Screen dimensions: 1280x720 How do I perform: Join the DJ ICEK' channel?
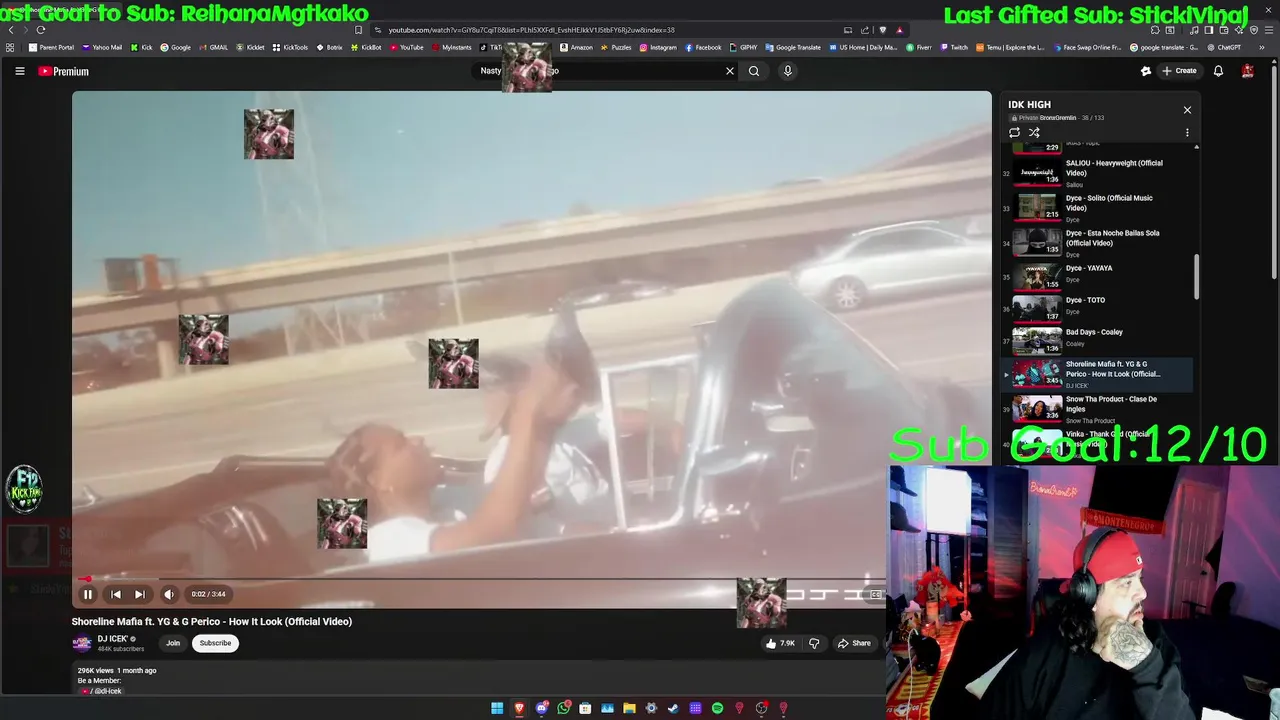tap(173, 643)
